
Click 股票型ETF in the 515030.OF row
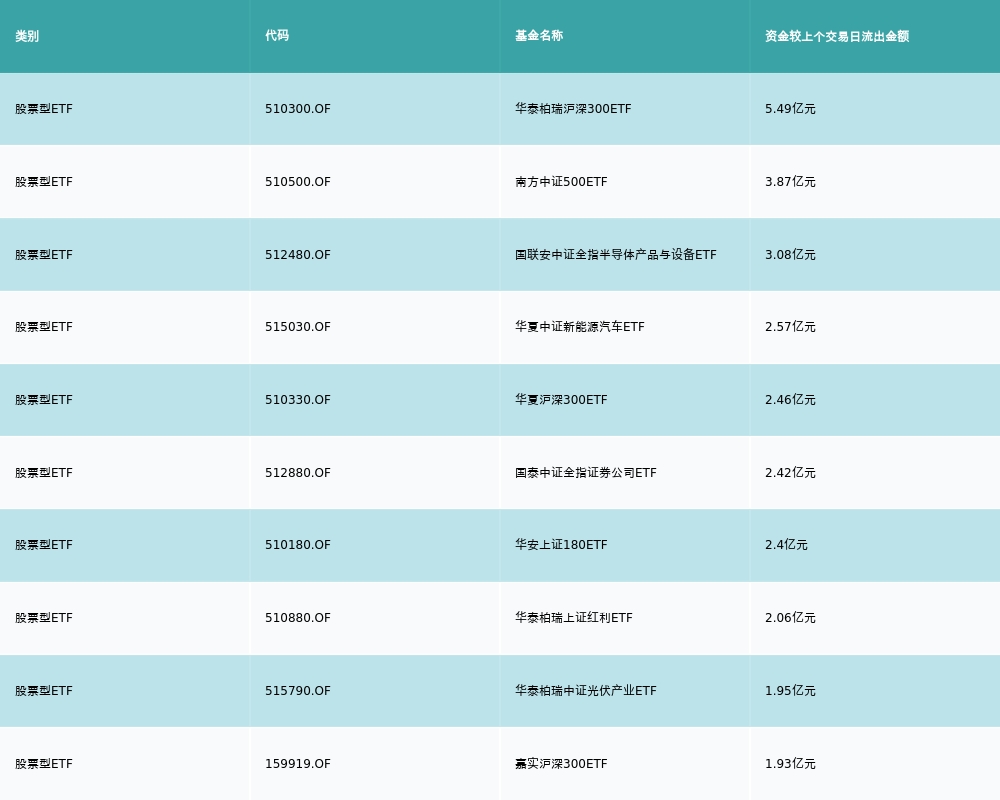(44, 327)
